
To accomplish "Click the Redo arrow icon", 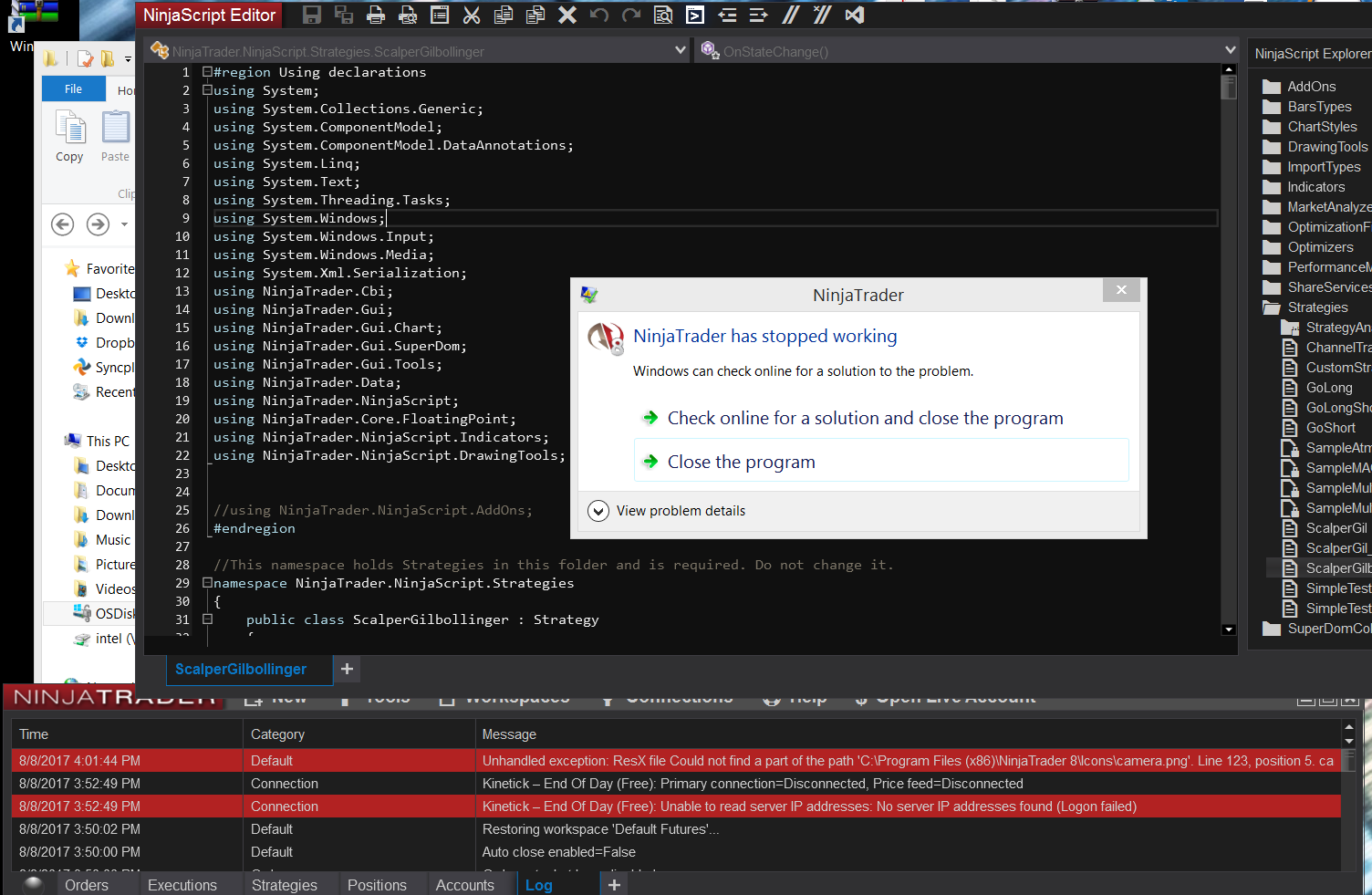I will tap(631, 15).
